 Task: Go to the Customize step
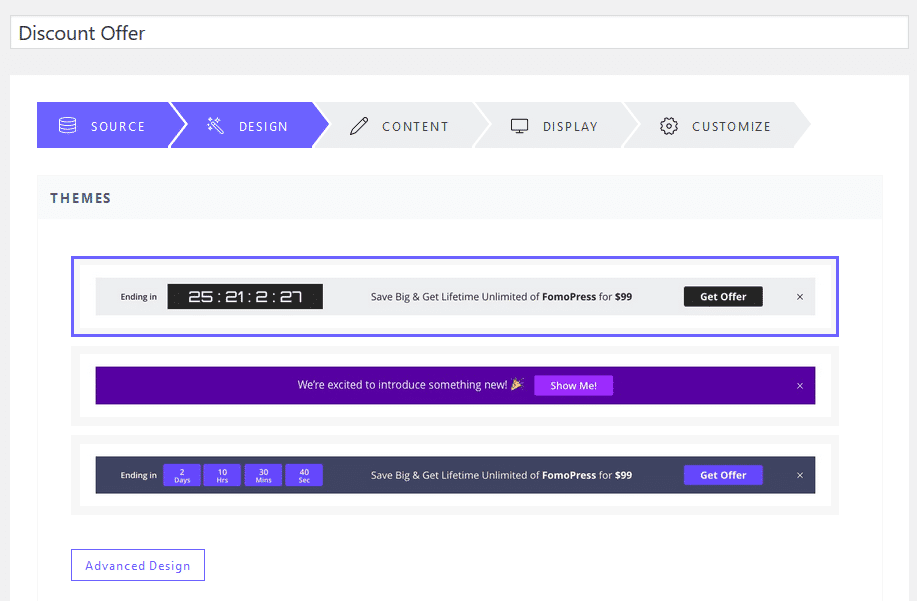pos(717,125)
